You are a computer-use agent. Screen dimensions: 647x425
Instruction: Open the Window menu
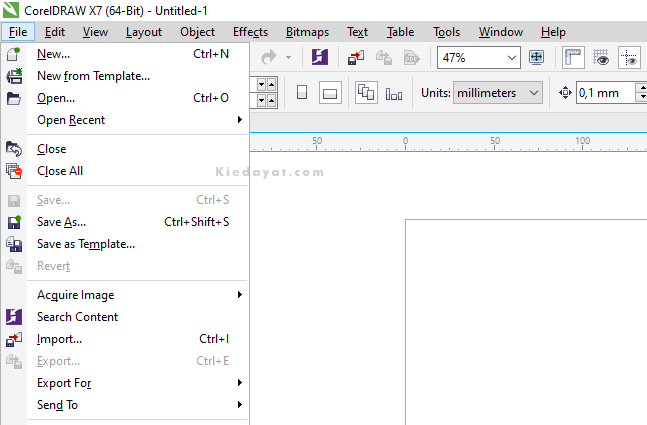point(501,32)
